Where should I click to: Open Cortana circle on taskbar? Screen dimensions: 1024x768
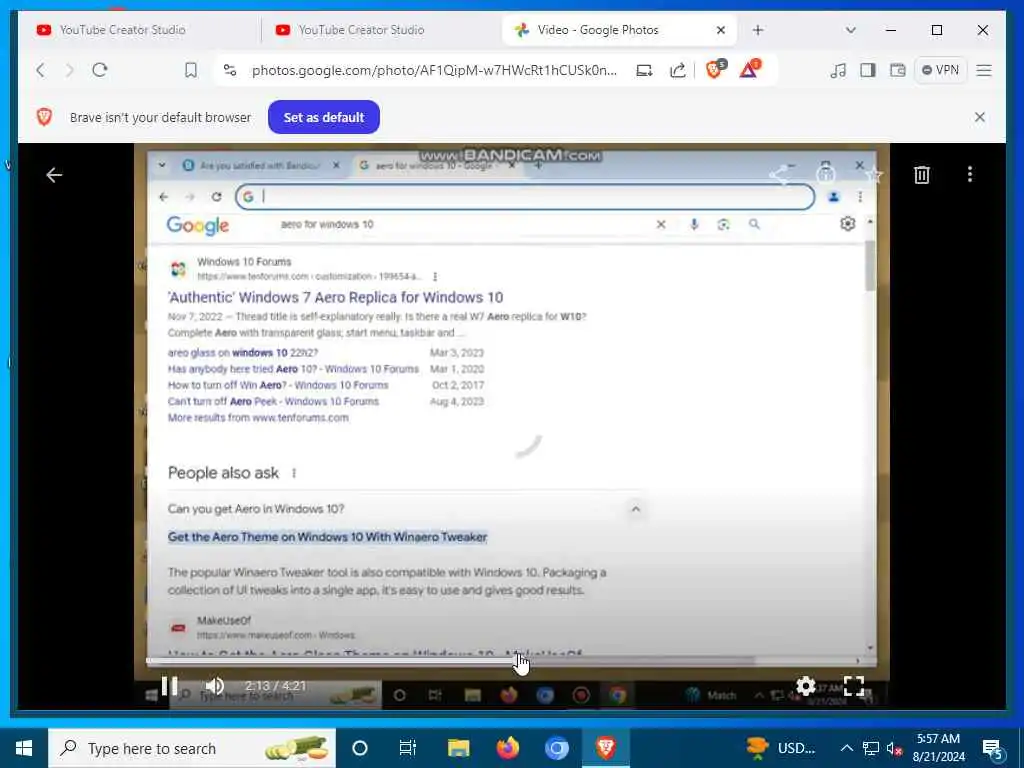pyautogui.click(x=360, y=748)
